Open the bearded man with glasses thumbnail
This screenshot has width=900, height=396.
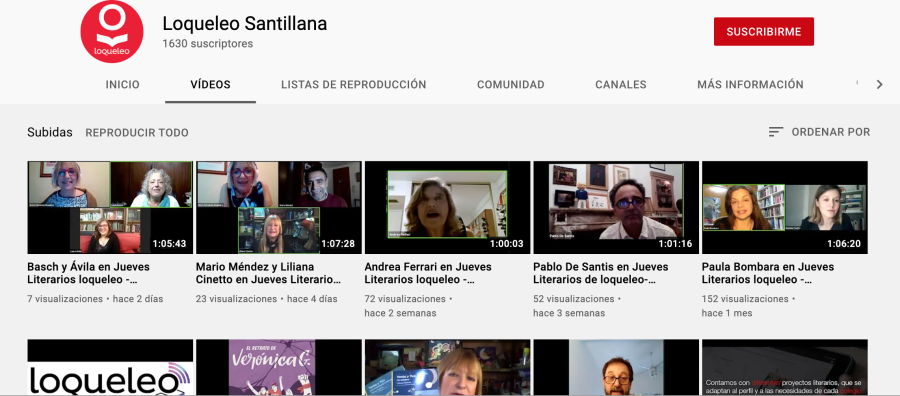tap(616, 367)
